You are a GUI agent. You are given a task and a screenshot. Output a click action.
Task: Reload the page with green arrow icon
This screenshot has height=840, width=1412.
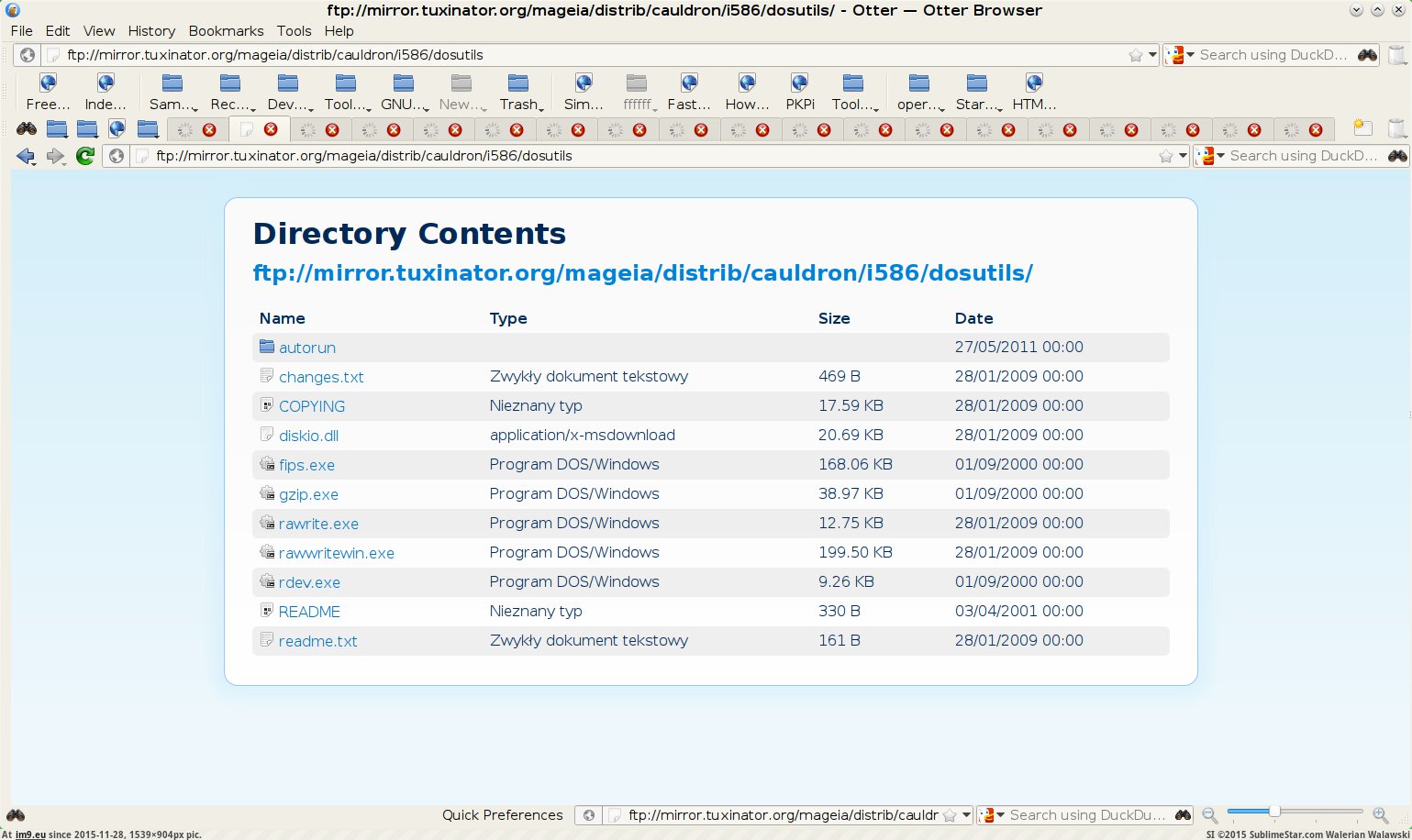(85, 156)
